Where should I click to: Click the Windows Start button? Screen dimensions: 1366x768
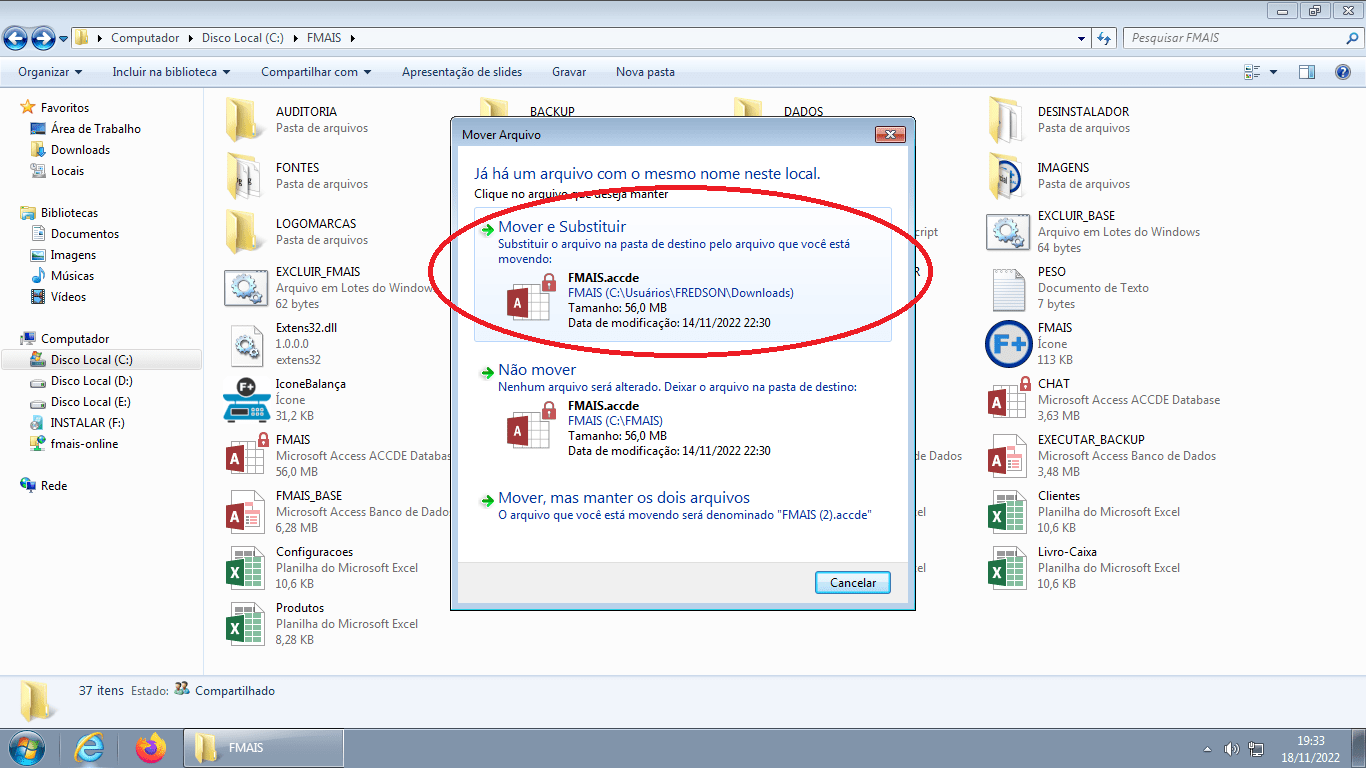coord(27,748)
